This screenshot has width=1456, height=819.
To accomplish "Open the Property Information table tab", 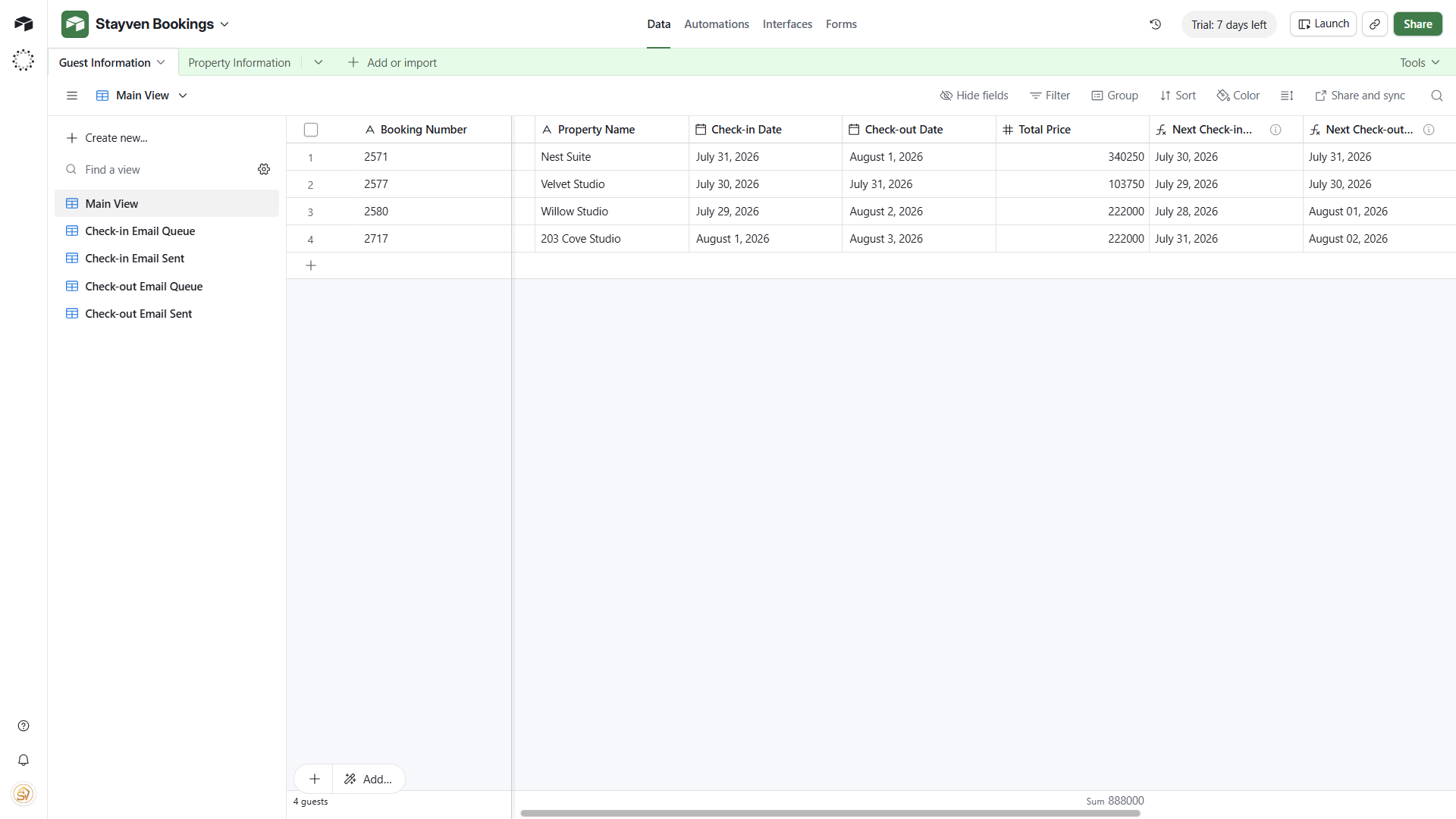I will 239,62.
